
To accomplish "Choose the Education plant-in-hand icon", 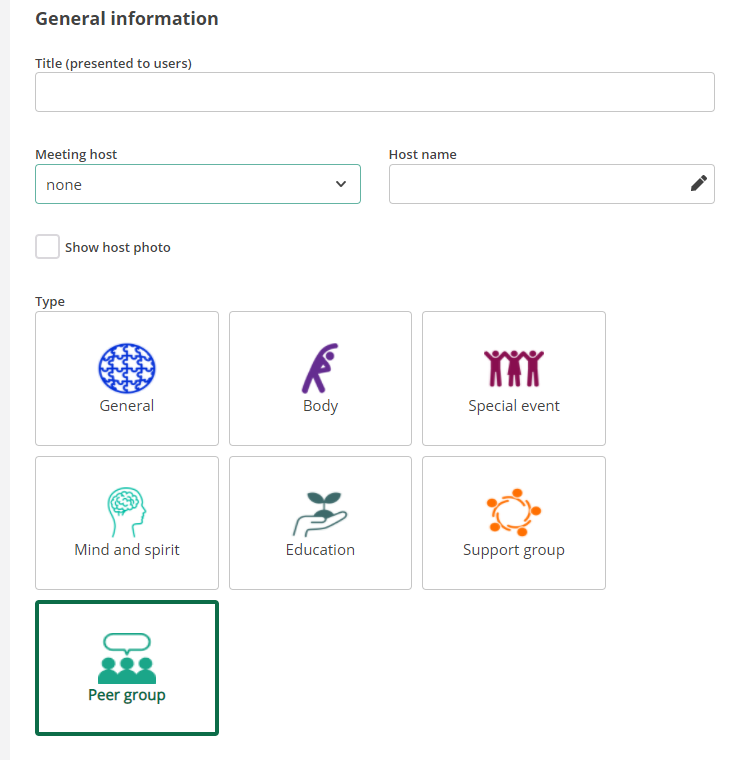I will pyautogui.click(x=320, y=514).
